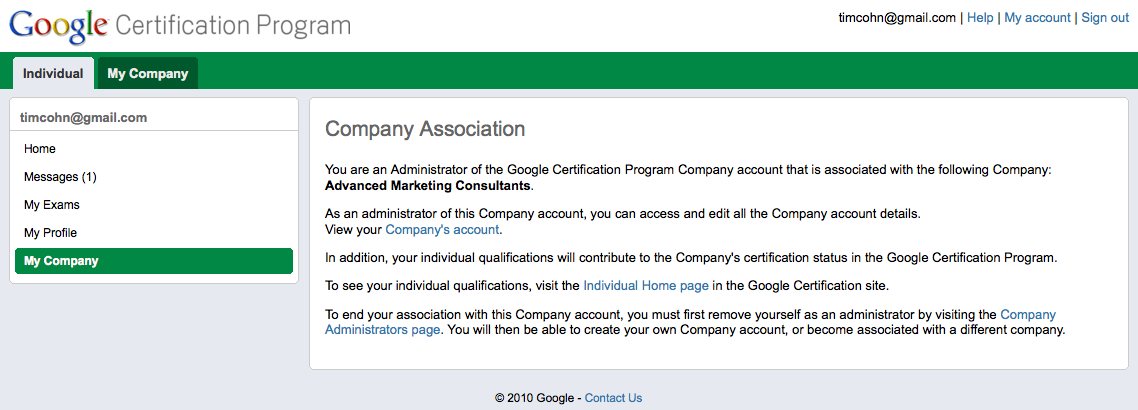Select My Exams in the sidebar
Viewport: 1138px width, 410px height.
[x=52, y=205]
